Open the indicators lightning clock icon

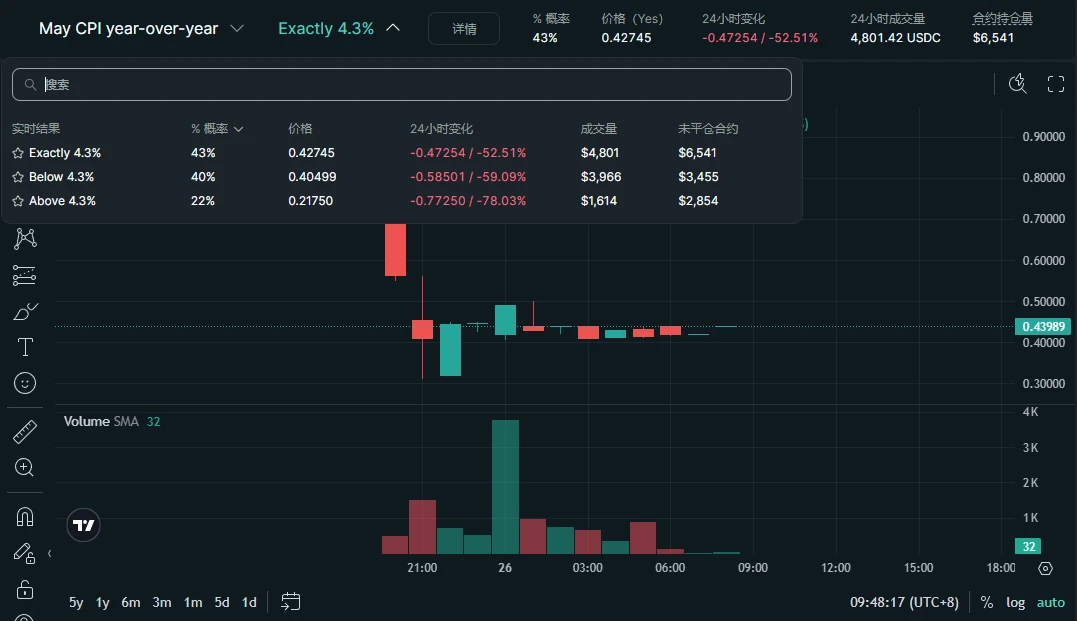1017,84
